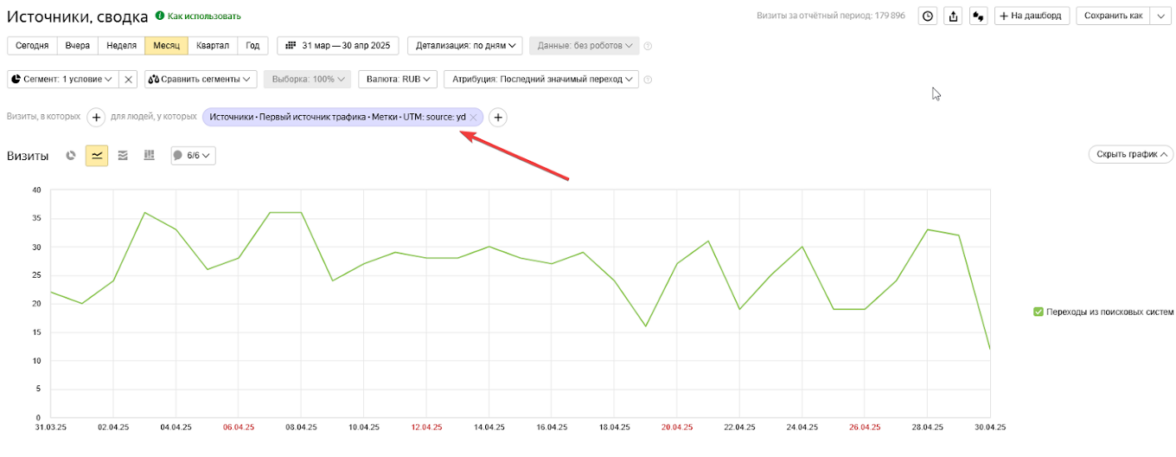1176x457 pixels.
Task: Remove the UTM source yd filter
Action: pyautogui.click(x=473, y=118)
